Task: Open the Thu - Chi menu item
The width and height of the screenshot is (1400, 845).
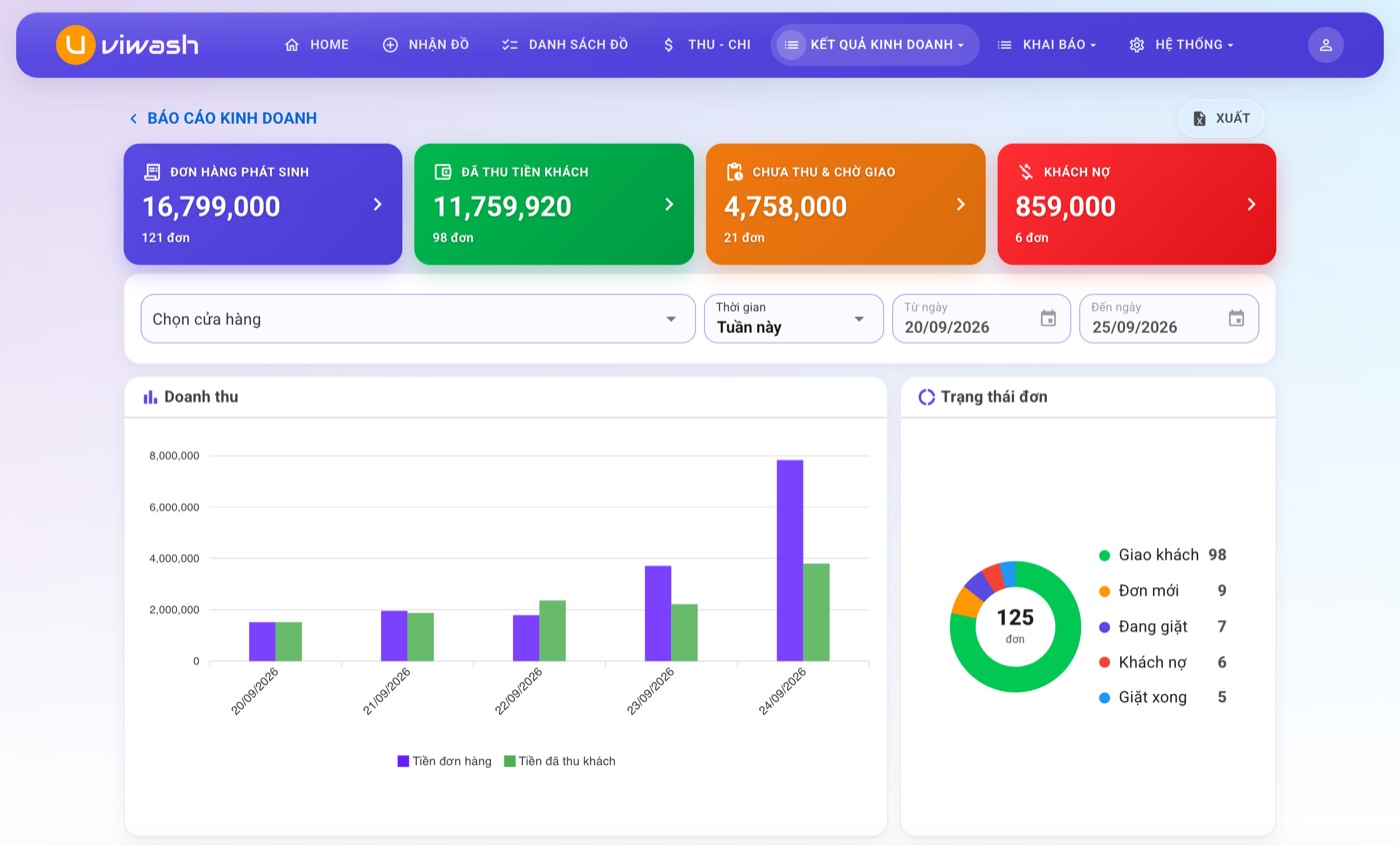Action: click(x=706, y=45)
